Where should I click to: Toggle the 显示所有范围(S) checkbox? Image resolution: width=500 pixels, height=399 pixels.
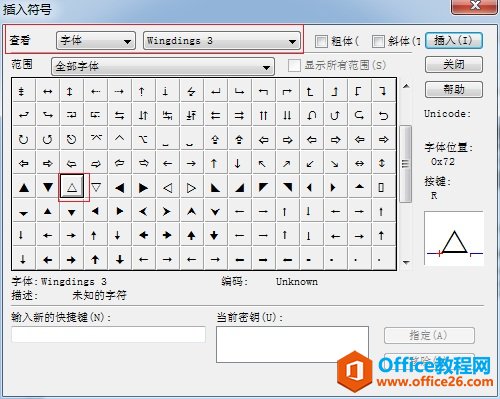coord(294,65)
